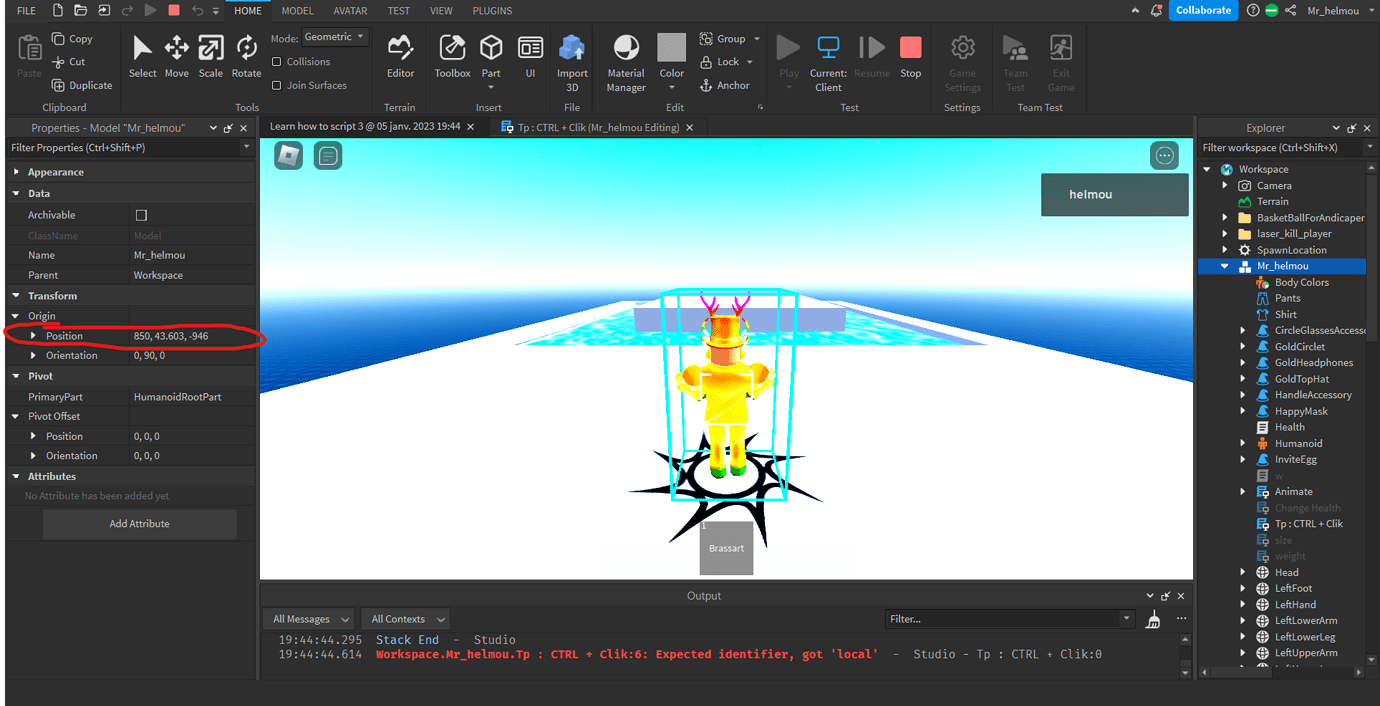
Task: Clear output with the broom icon
Action: 1153,619
